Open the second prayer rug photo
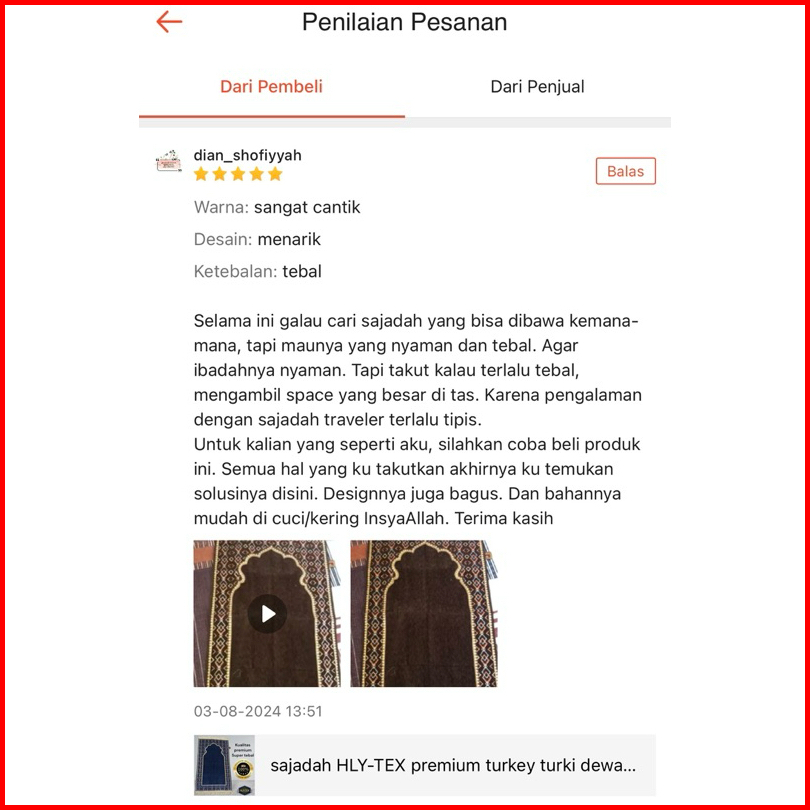 click(424, 614)
